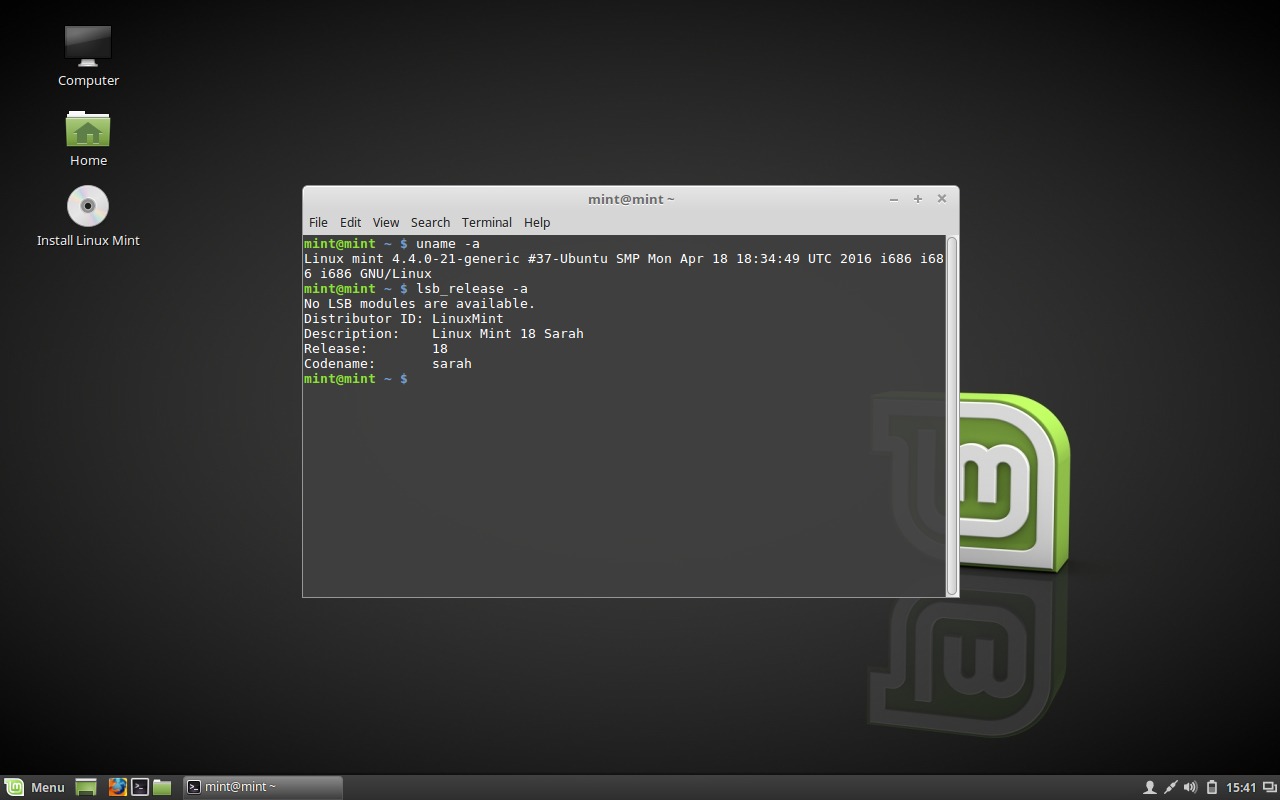
Task: Click 'No LSB modules are available.' line
Action: point(420,303)
